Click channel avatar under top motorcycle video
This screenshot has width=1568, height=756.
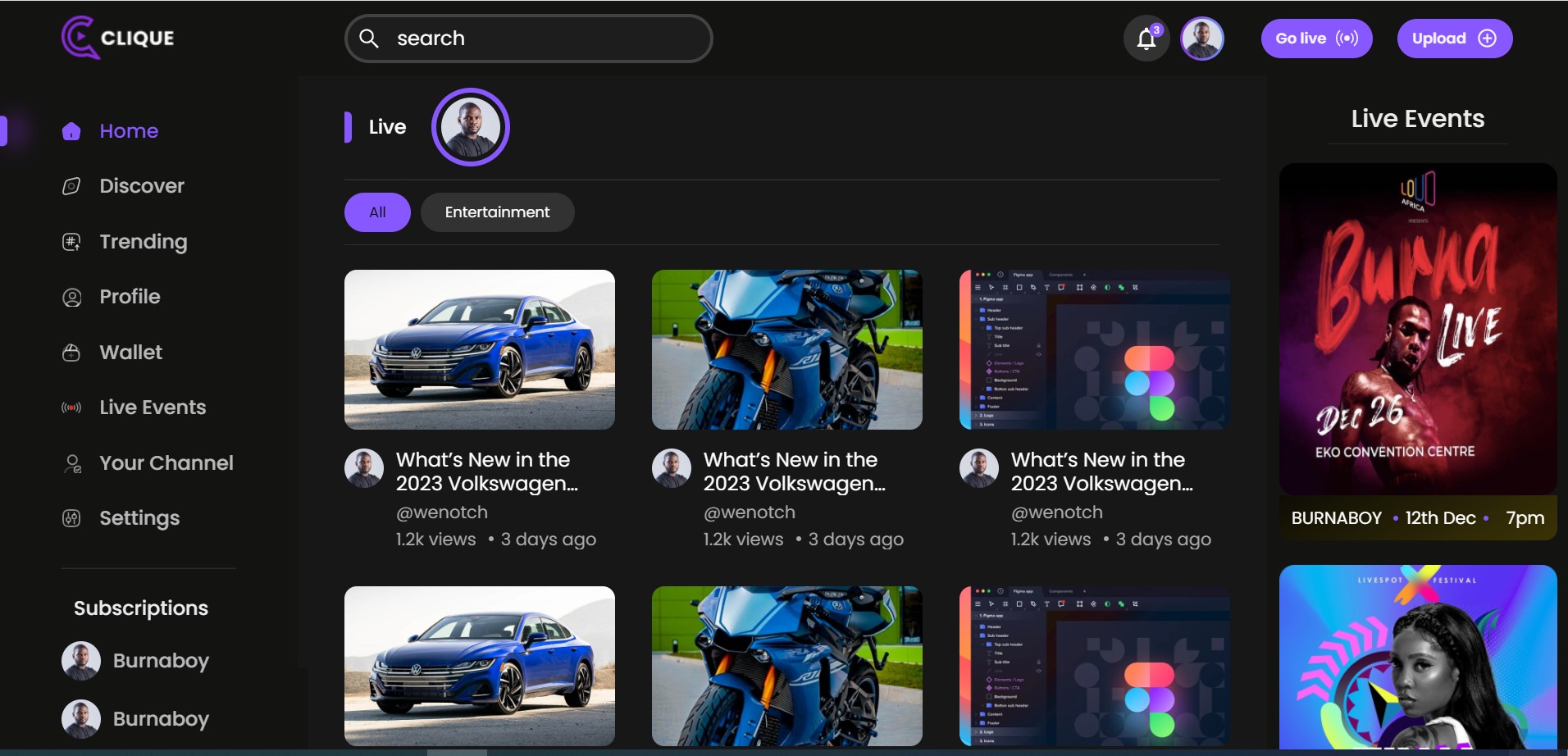(x=672, y=468)
